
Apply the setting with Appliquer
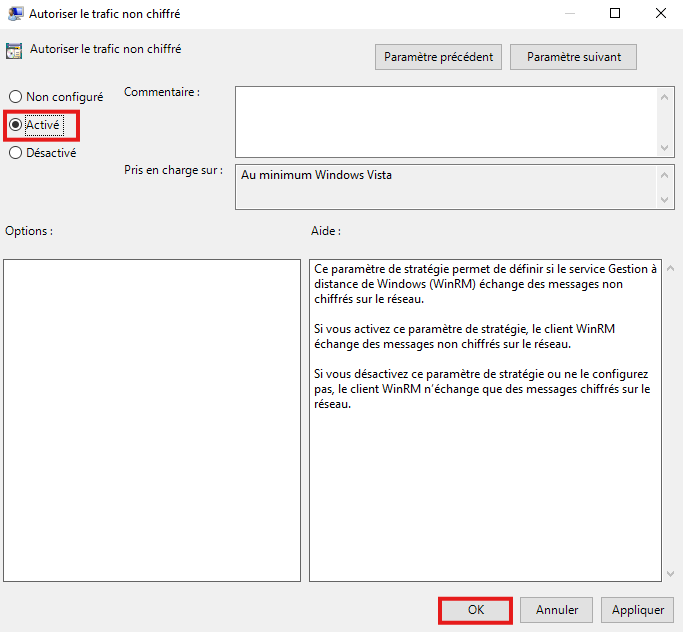pos(638,609)
